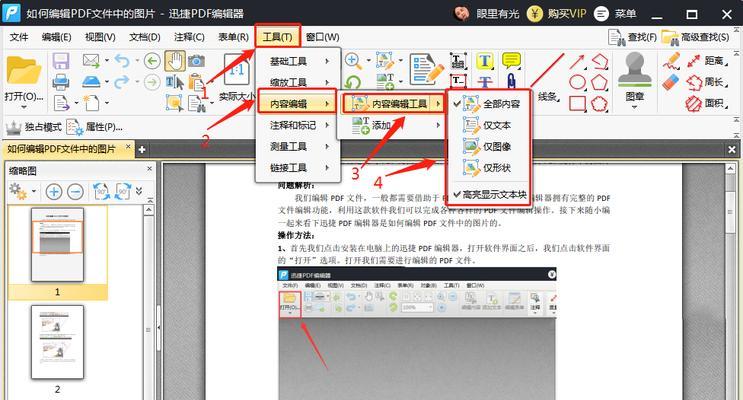Choose the Select Text tool
Viewport: 743px width, 400px height.
(174, 82)
